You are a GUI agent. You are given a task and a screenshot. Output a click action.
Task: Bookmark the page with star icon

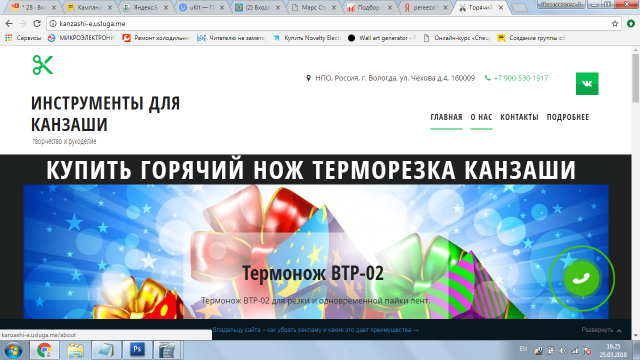tap(615, 24)
